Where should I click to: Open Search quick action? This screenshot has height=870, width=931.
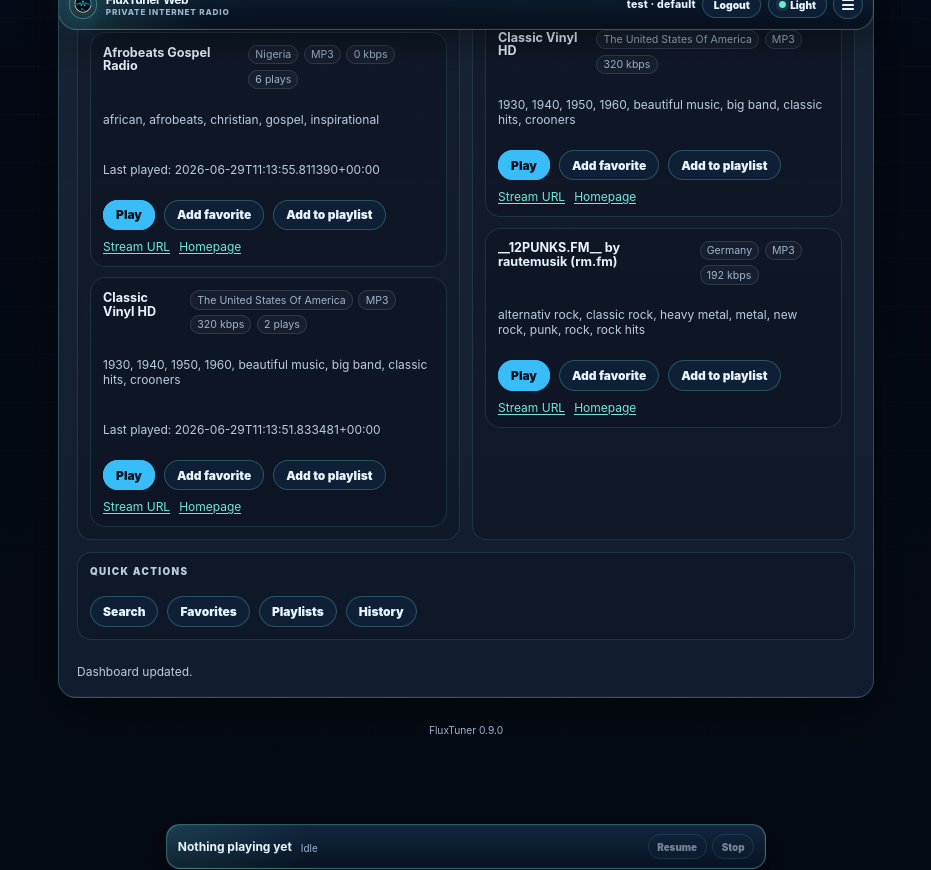click(x=124, y=612)
